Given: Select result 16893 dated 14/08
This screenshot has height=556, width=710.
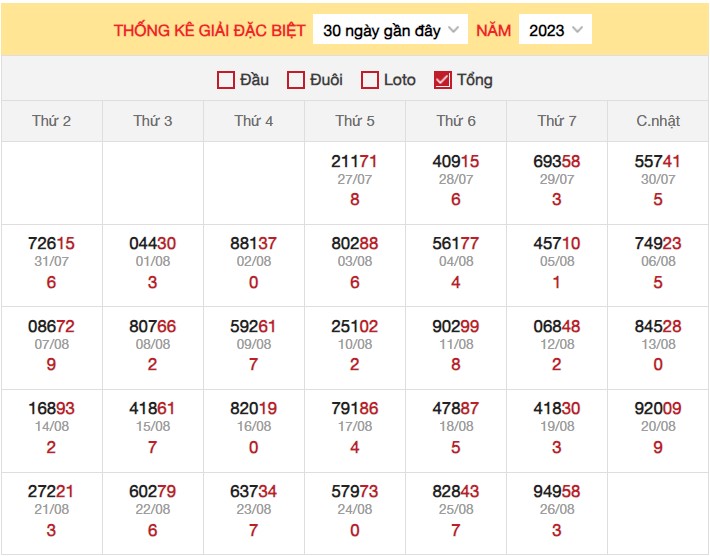Looking at the screenshot, I should coord(52,408).
